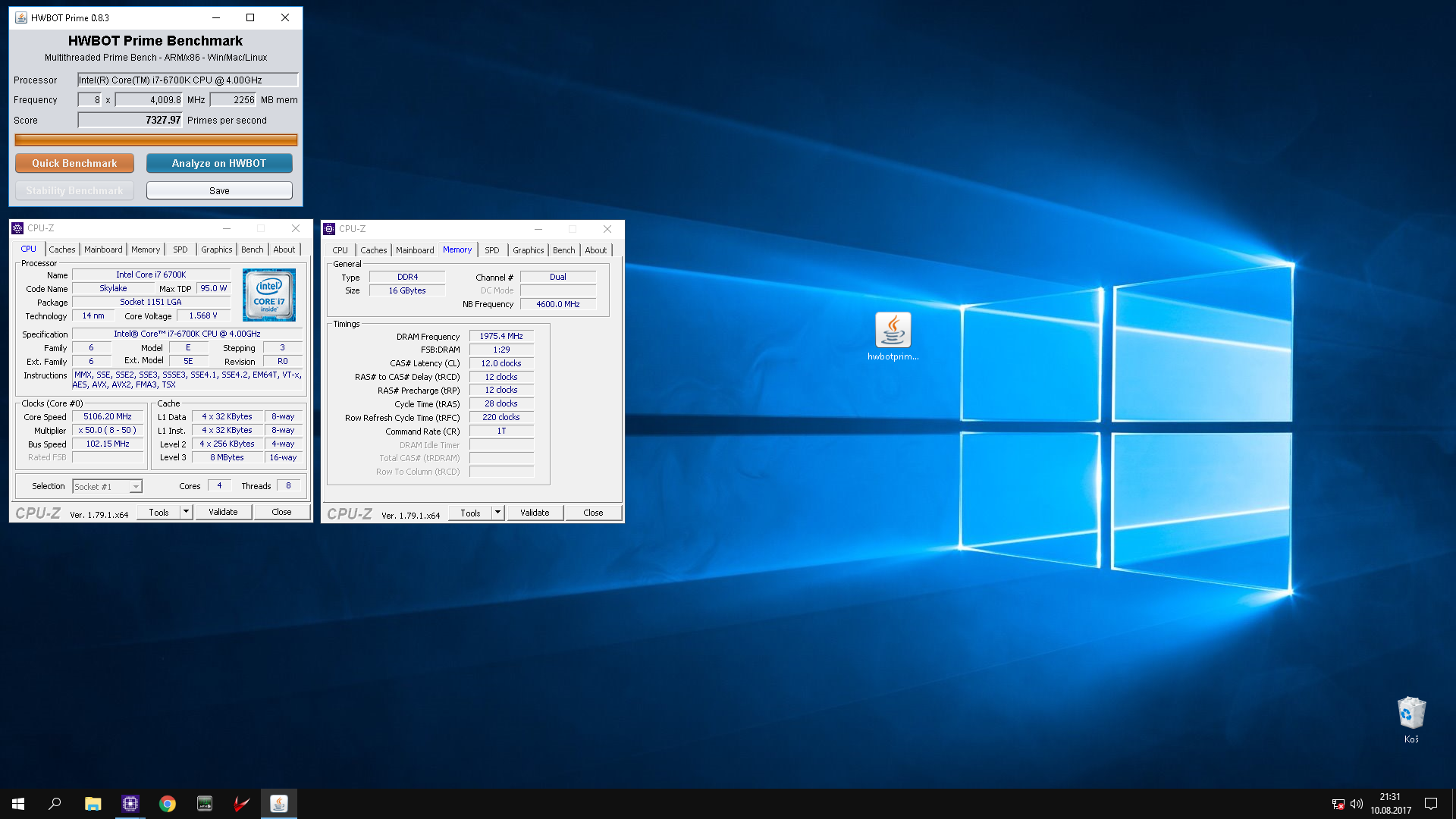The width and height of the screenshot is (1456, 819).
Task: Open Caches tab in left CPU-Z window
Action: pyautogui.click(x=62, y=249)
